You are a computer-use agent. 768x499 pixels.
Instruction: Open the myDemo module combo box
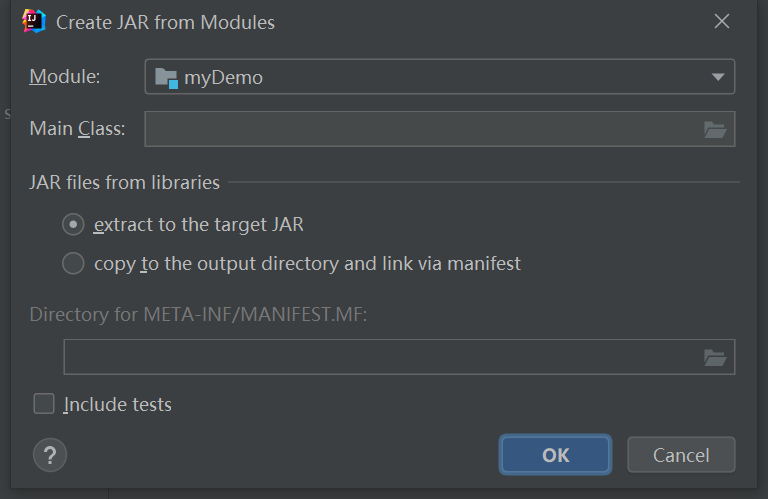440,77
